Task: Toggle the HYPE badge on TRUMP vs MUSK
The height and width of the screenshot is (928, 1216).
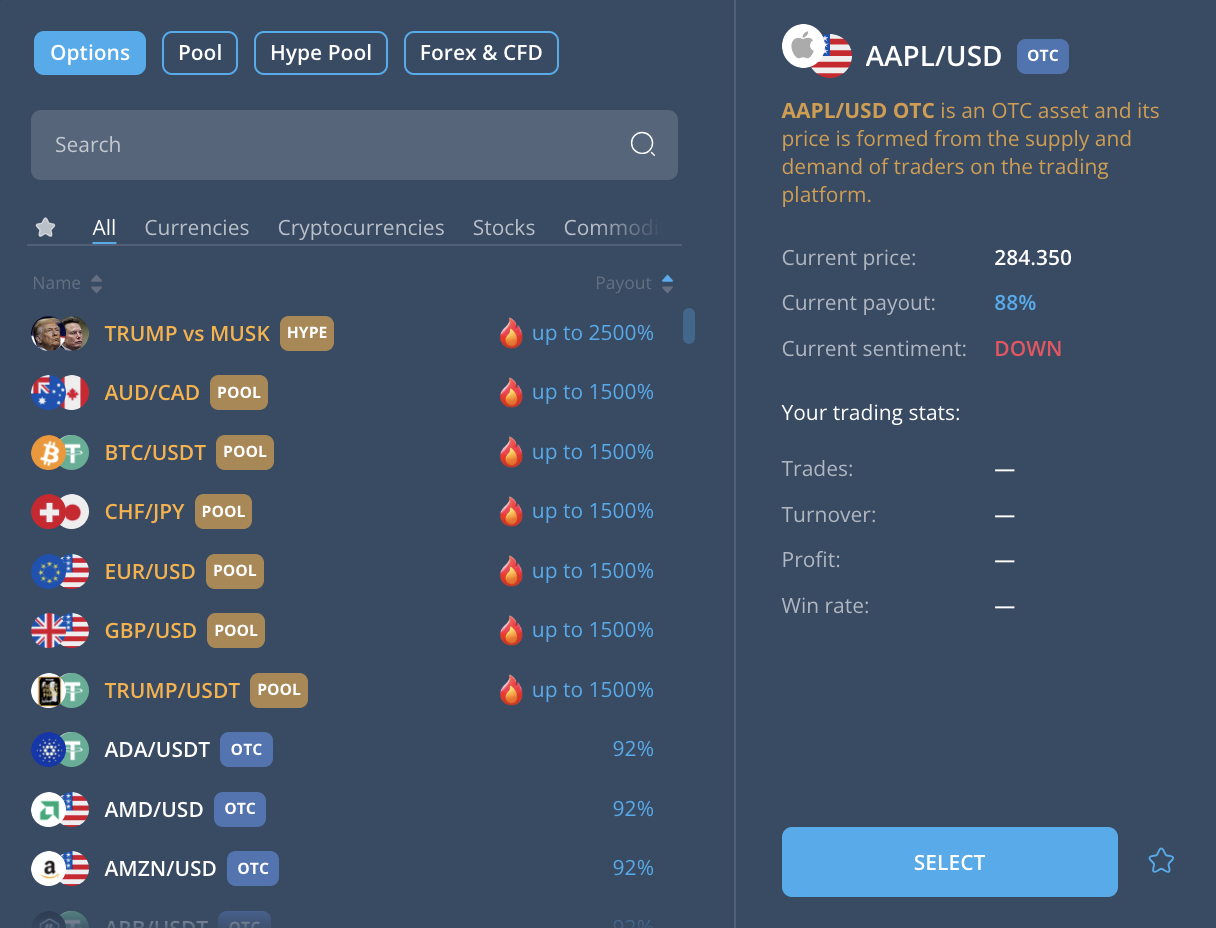Action: point(307,332)
